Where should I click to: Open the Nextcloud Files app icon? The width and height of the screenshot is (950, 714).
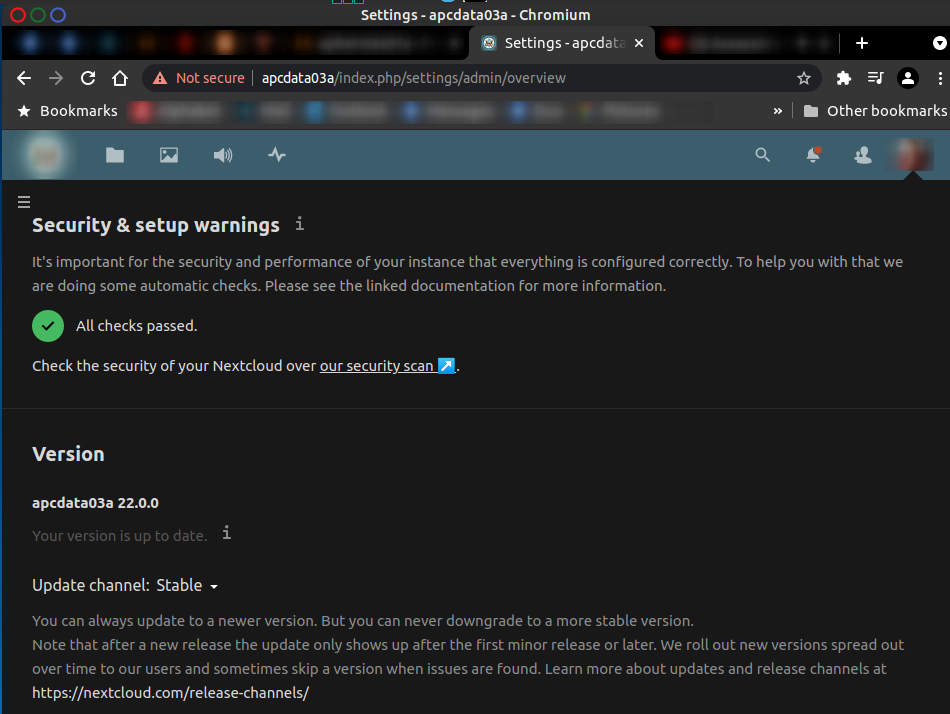point(115,155)
